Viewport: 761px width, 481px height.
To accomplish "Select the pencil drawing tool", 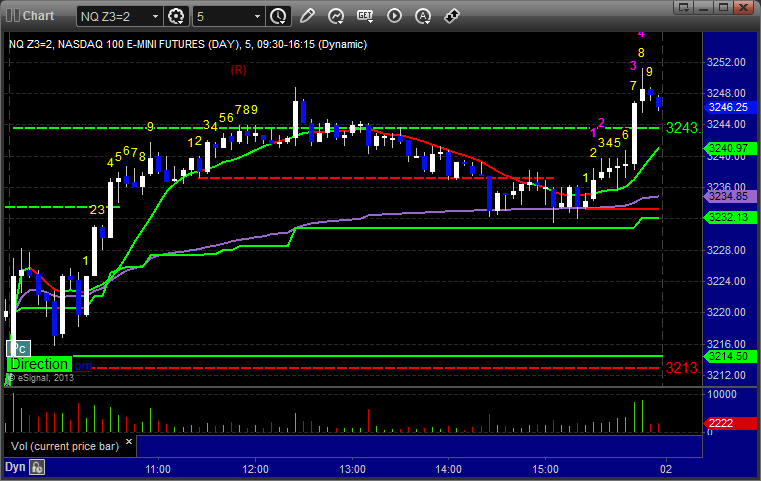I will pos(307,16).
